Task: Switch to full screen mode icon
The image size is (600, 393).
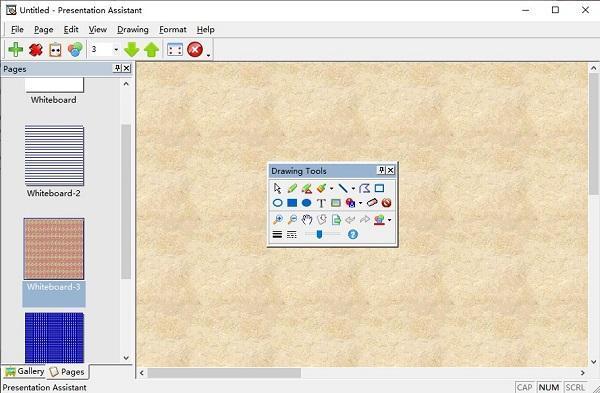Action: 175,50
